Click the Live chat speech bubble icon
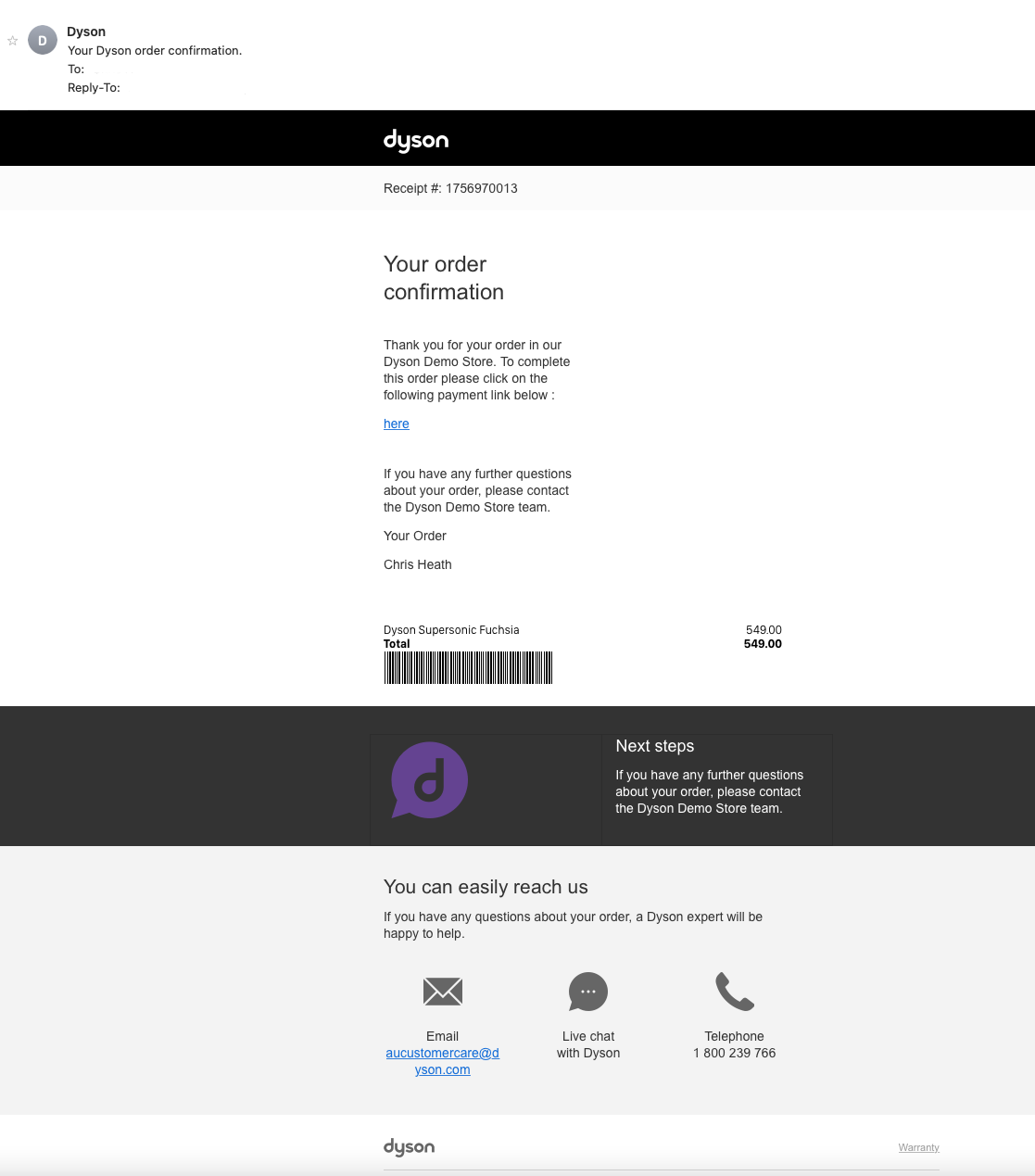 click(x=587, y=992)
